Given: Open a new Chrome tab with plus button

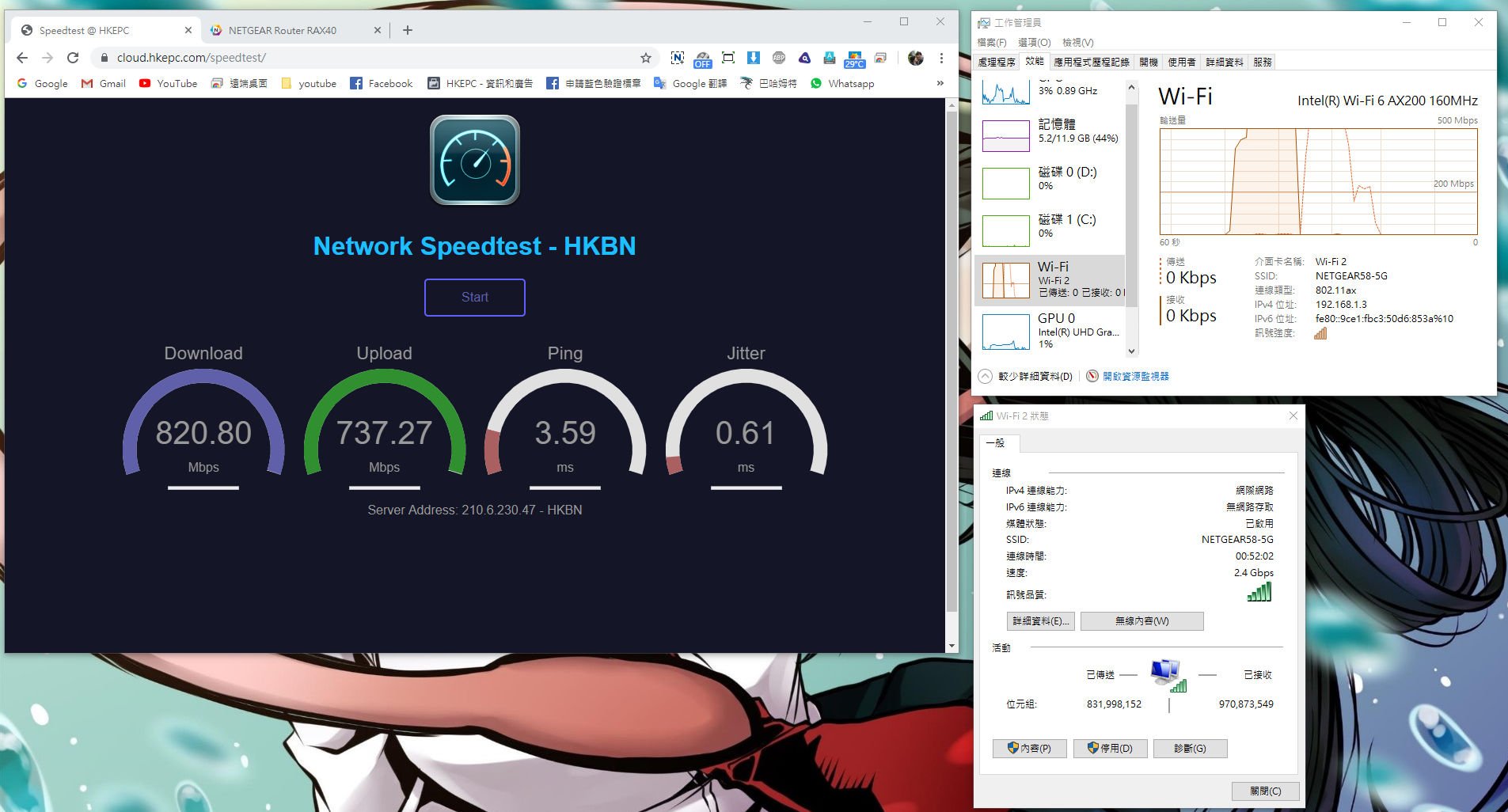Looking at the screenshot, I should coord(408,30).
